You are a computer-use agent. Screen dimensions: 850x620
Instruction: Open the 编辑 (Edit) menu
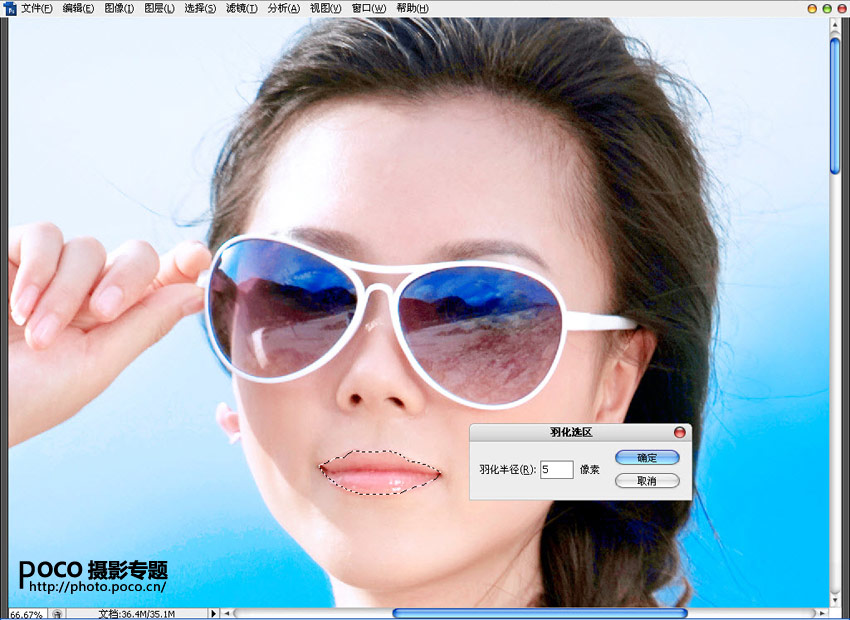(x=78, y=8)
